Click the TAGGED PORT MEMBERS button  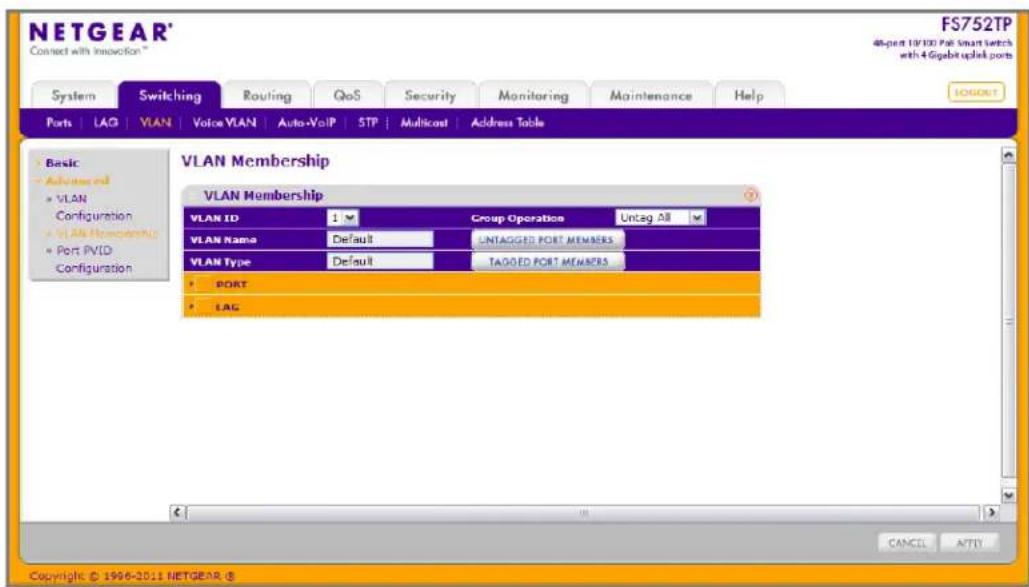[x=547, y=261]
